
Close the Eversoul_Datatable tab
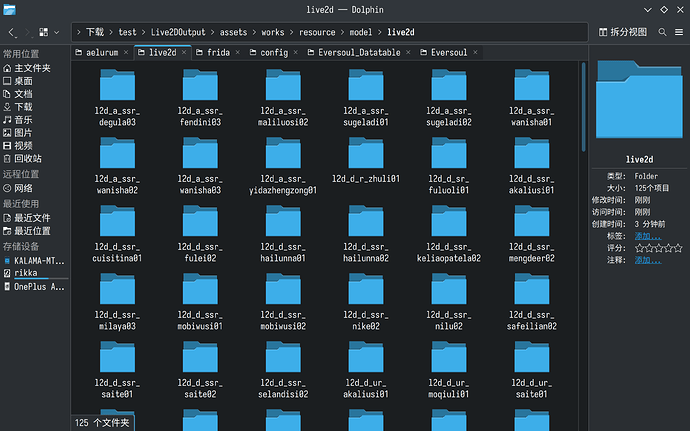[x=408, y=52]
